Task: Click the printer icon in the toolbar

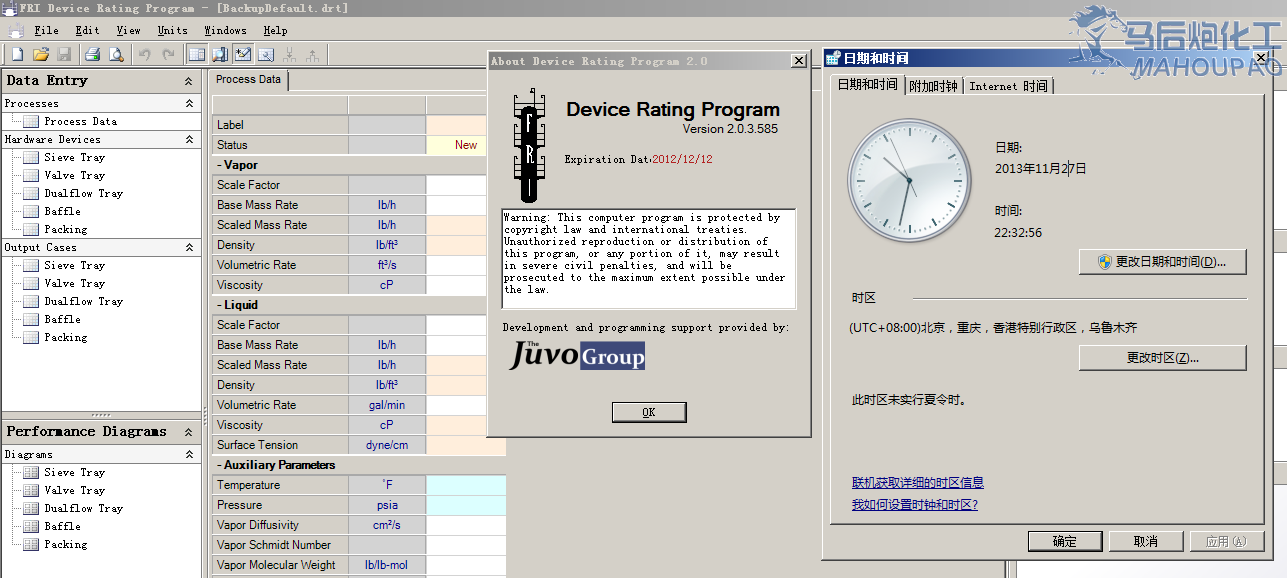Action: point(92,54)
